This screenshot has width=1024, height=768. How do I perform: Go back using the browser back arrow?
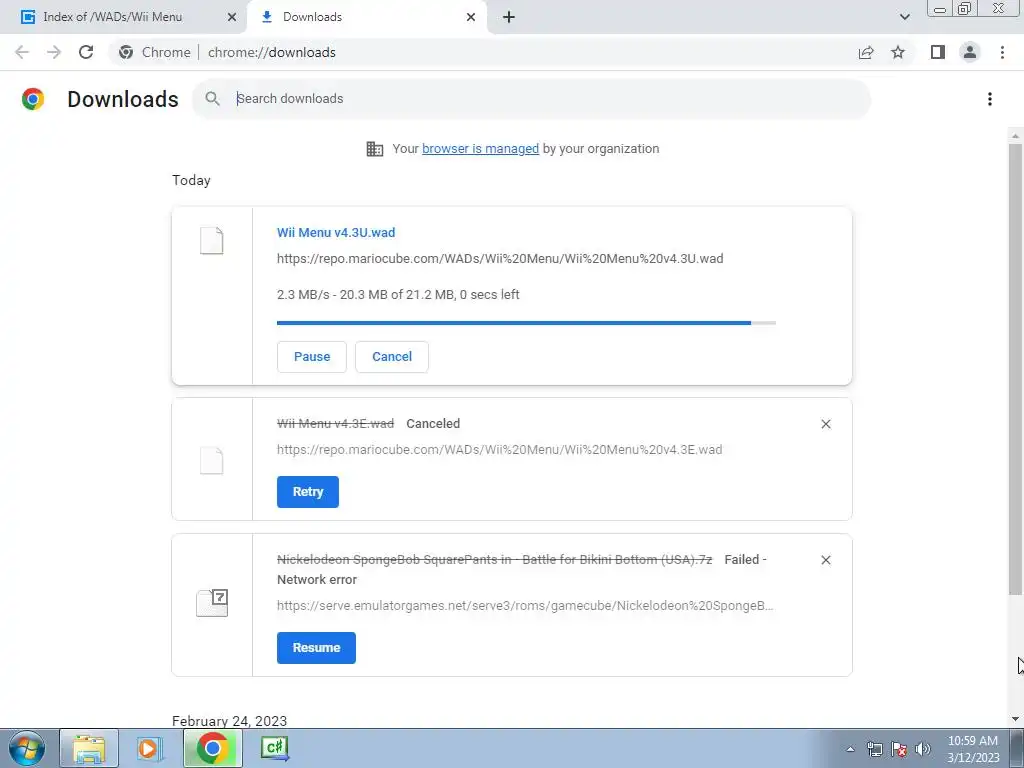[x=22, y=52]
